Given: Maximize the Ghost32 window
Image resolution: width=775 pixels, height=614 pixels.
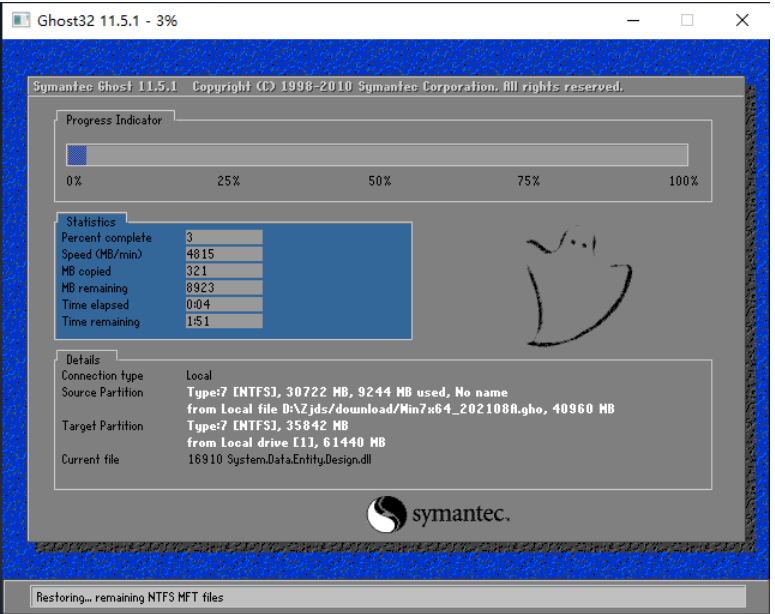Looking at the screenshot, I should click(687, 20).
